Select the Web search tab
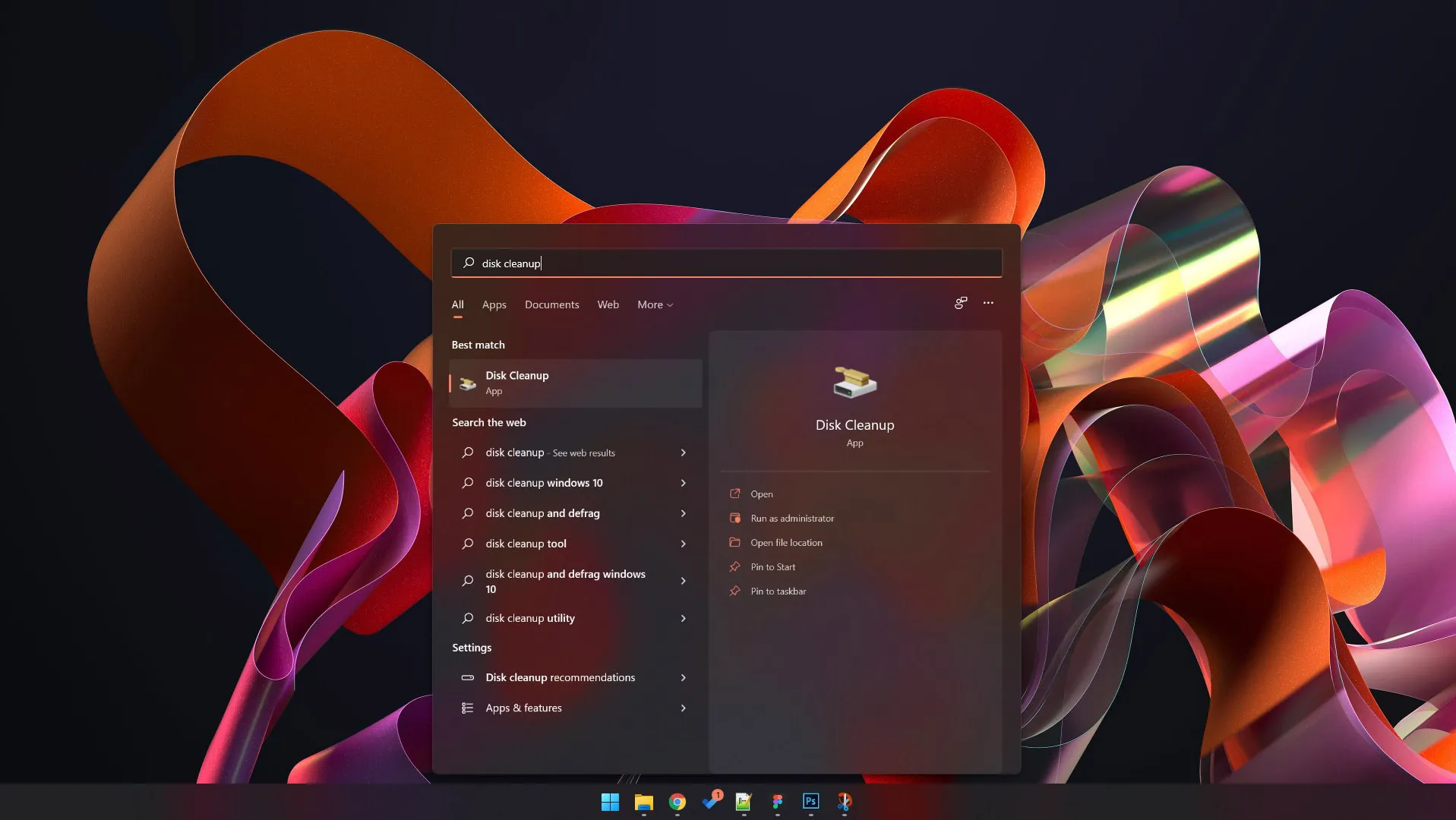 click(x=608, y=304)
